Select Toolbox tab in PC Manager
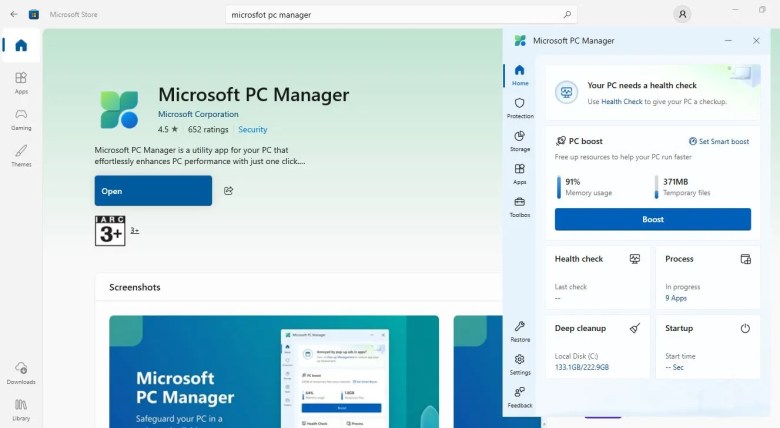 coord(520,207)
